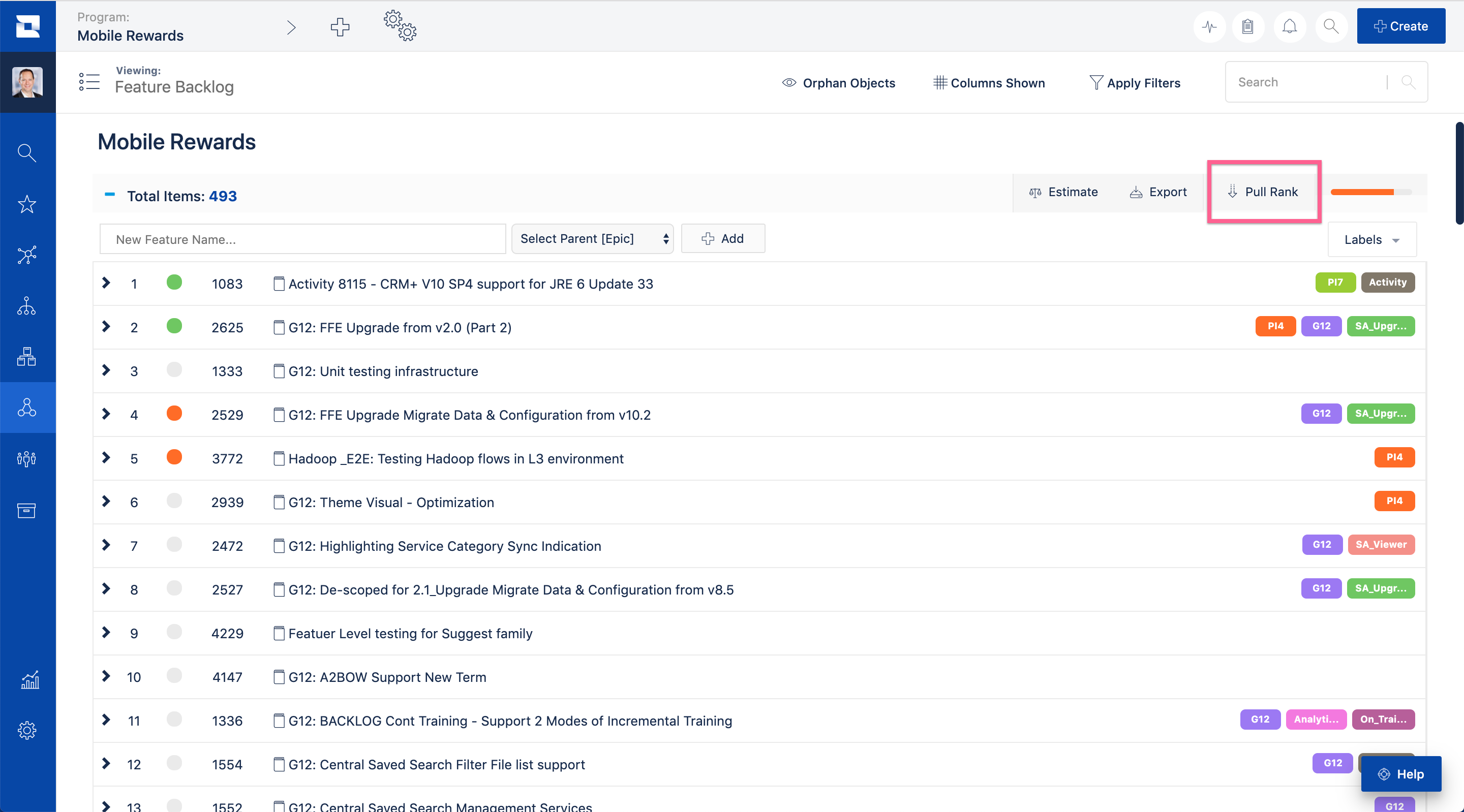This screenshot has height=812, width=1464.
Task: Select the star favorites icon in sidebar
Action: coord(27,204)
